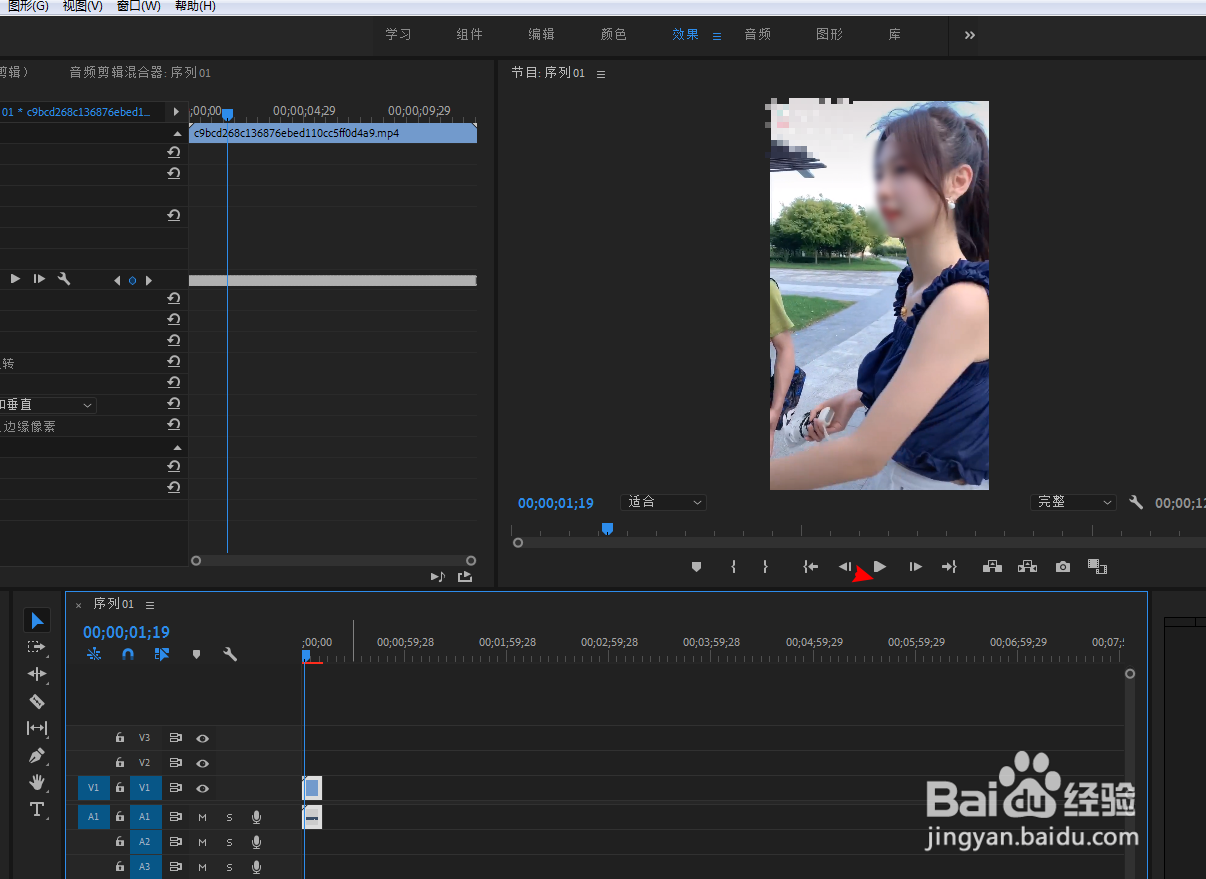
Task: Open the 视图(V) menu
Action: coord(82,6)
